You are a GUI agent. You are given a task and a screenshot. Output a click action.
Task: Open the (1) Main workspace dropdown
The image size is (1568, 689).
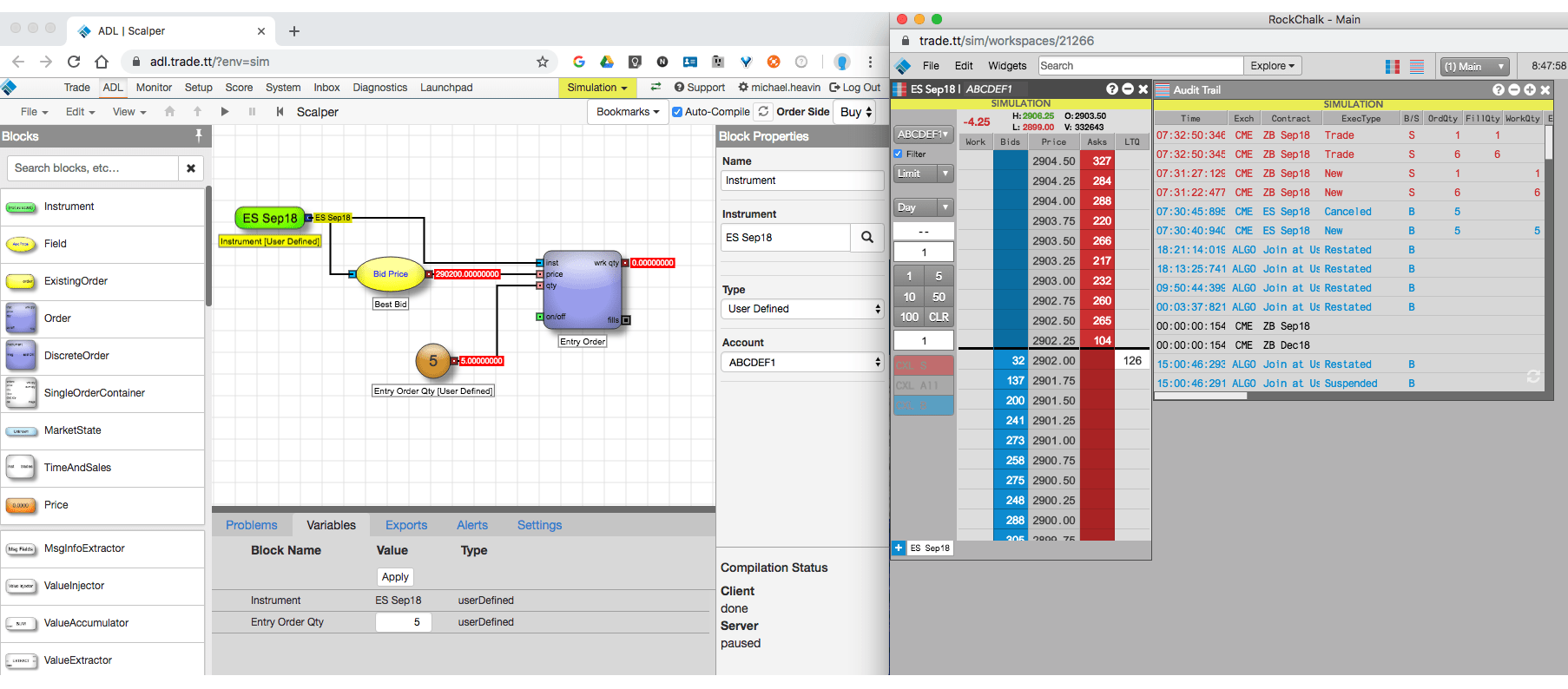[x=1475, y=67]
